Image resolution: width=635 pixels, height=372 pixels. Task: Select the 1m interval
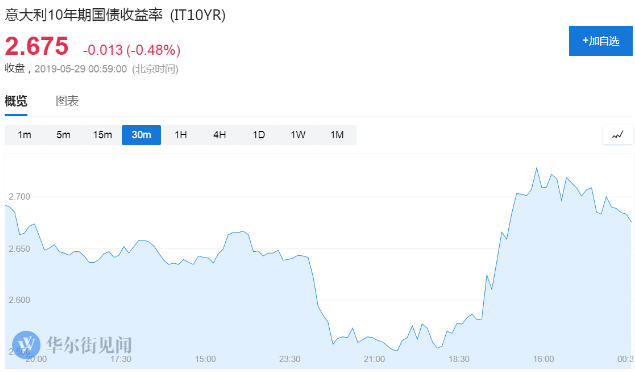click(24, 135)
